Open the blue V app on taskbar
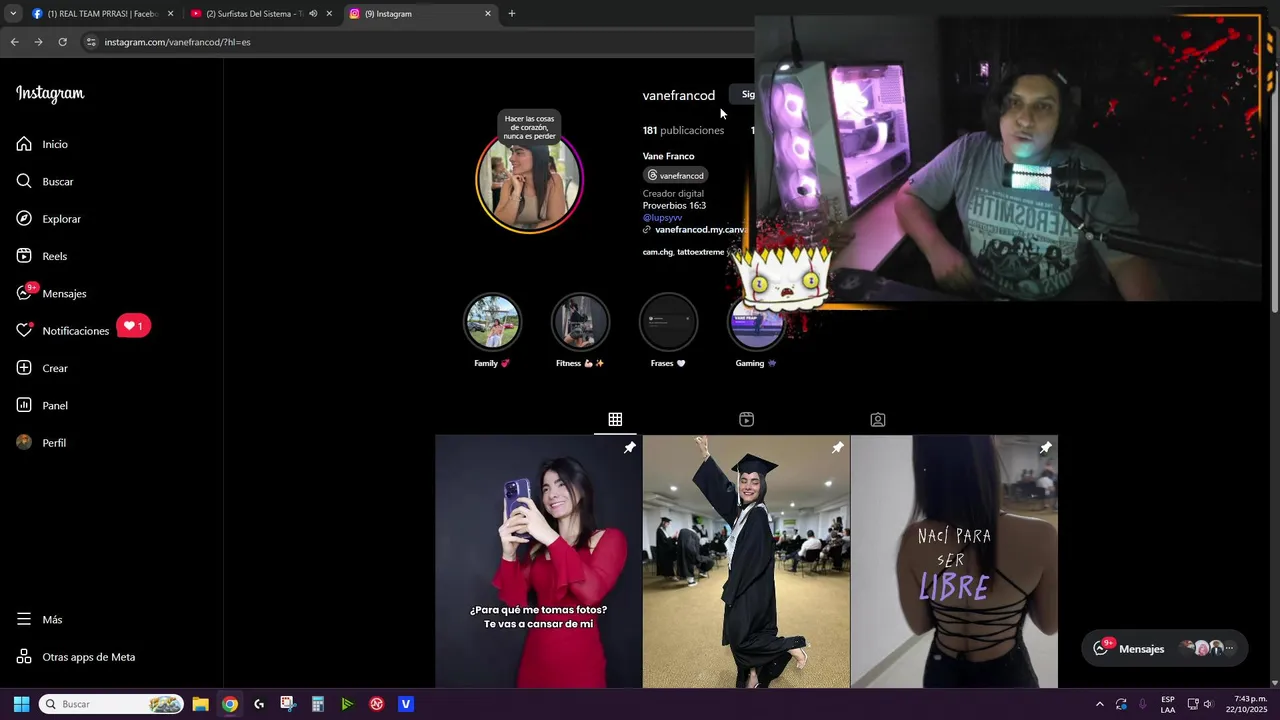1280x720 pixels. click(406, 704)
